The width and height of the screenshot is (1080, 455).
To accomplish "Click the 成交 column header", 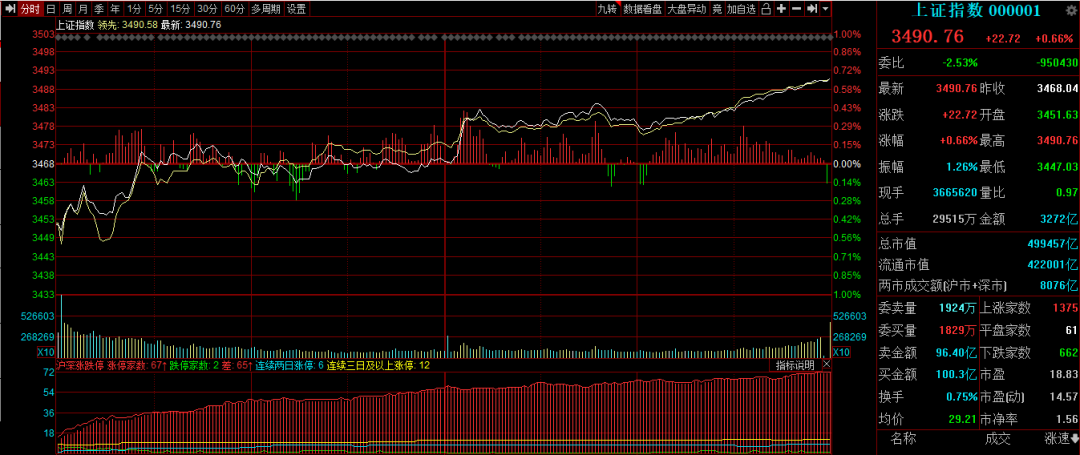I will click(x=997, y=438).
